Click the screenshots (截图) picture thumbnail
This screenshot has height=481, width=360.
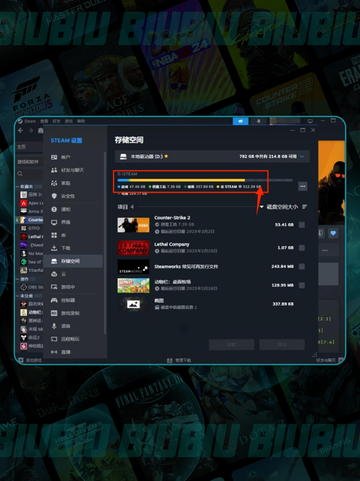point(133,304)
